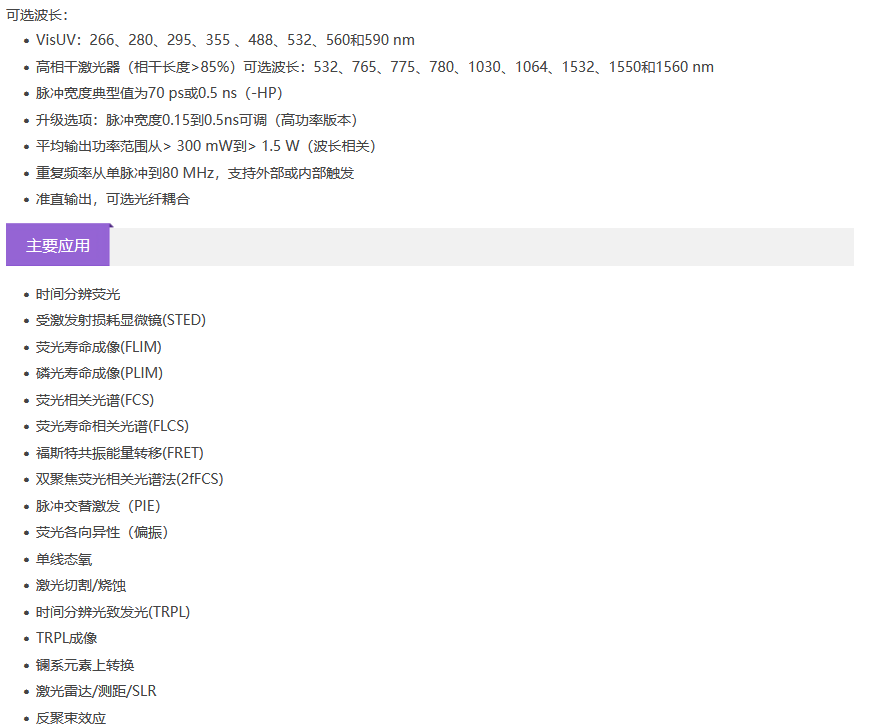Click the 主要应用 purple tab
This screenshot has height=727, width=874.
[58, 246]
